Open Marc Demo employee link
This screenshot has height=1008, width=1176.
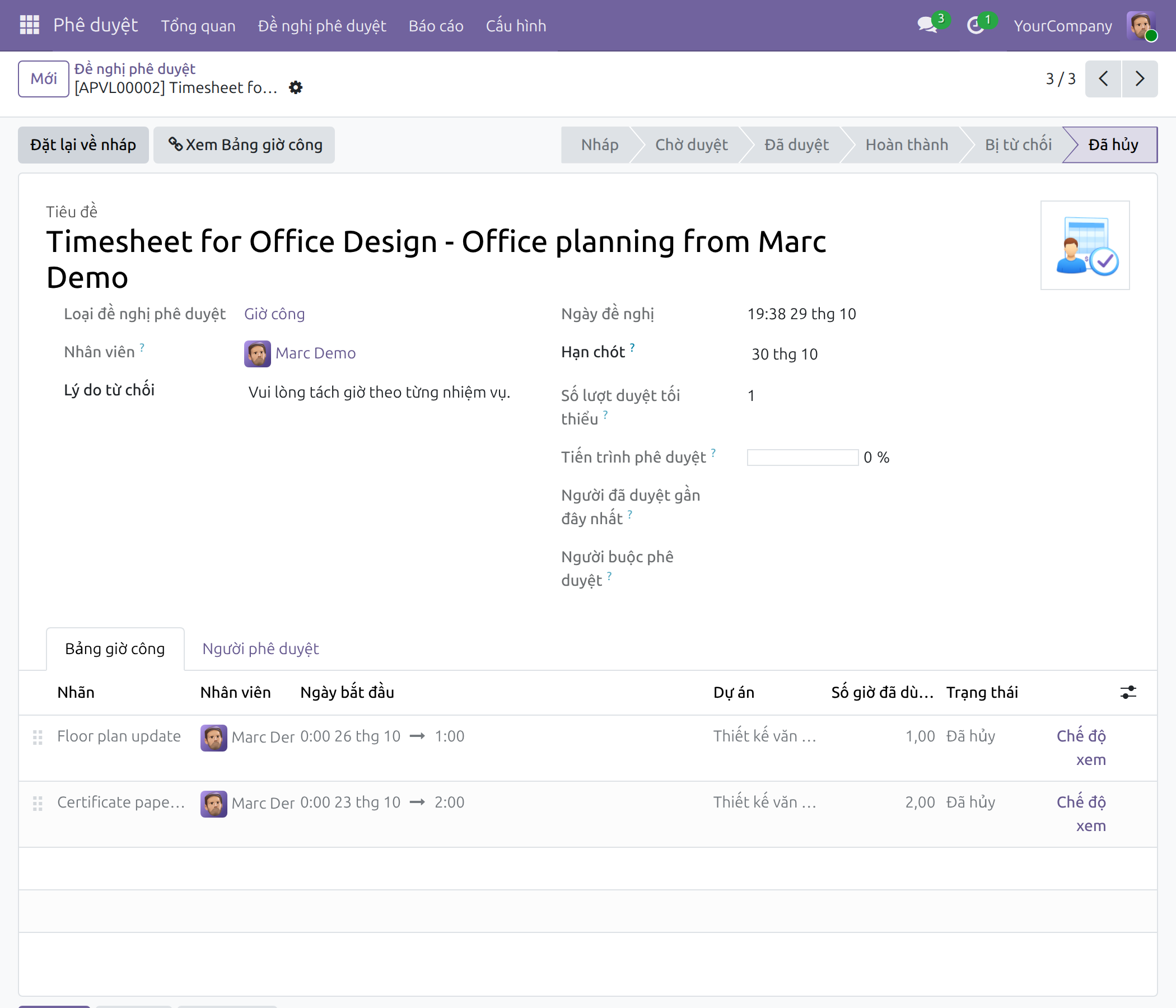[x=316, y=353]
